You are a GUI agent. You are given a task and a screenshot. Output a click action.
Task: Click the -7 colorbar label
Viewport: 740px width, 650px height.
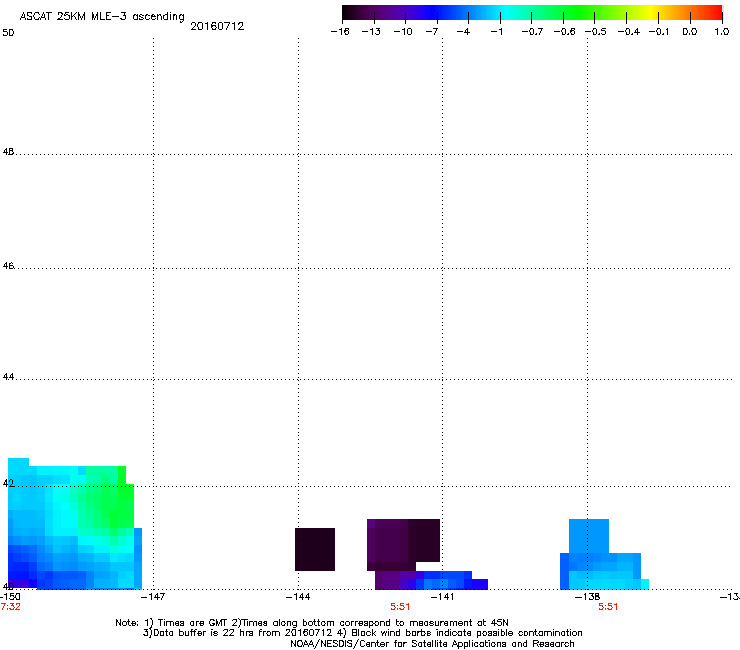pyautogui.click(x=432, y=32)
